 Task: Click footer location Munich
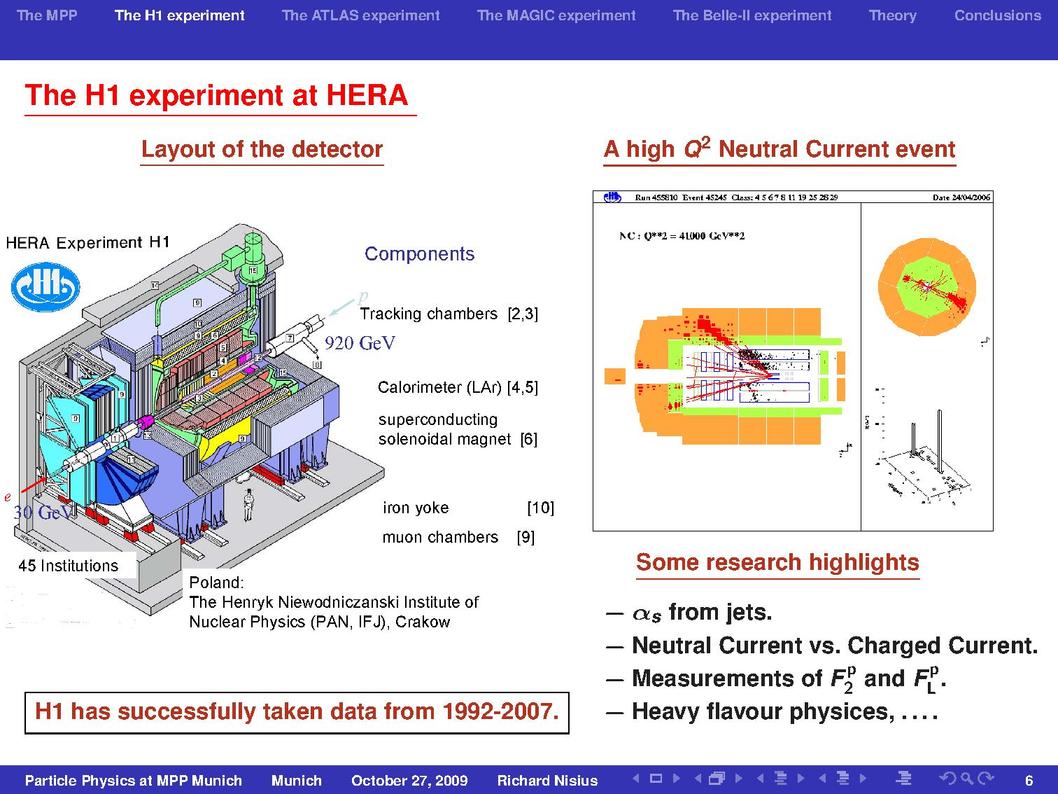point(296,781)
